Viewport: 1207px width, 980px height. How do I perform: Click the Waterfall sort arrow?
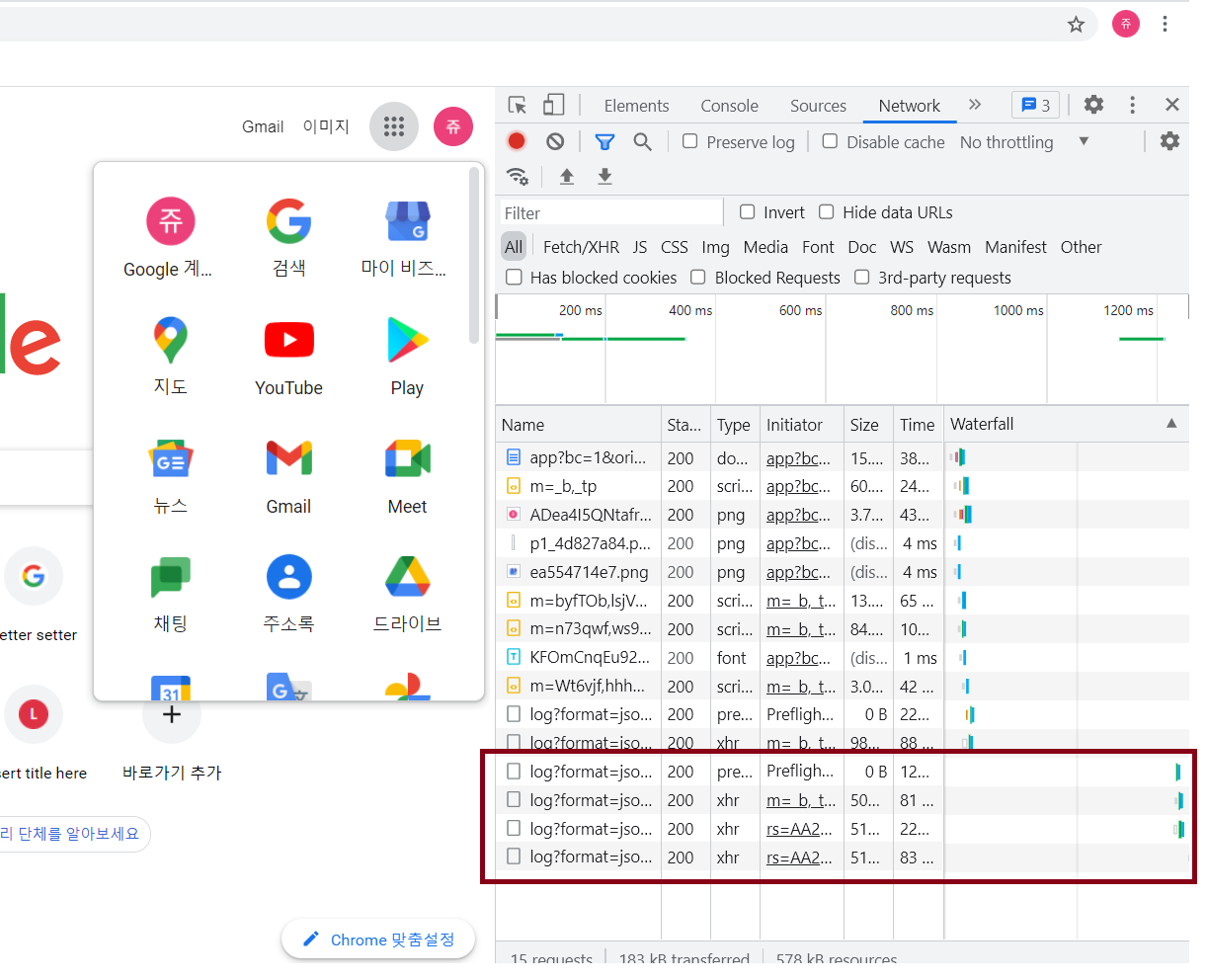pos(1171,423)
